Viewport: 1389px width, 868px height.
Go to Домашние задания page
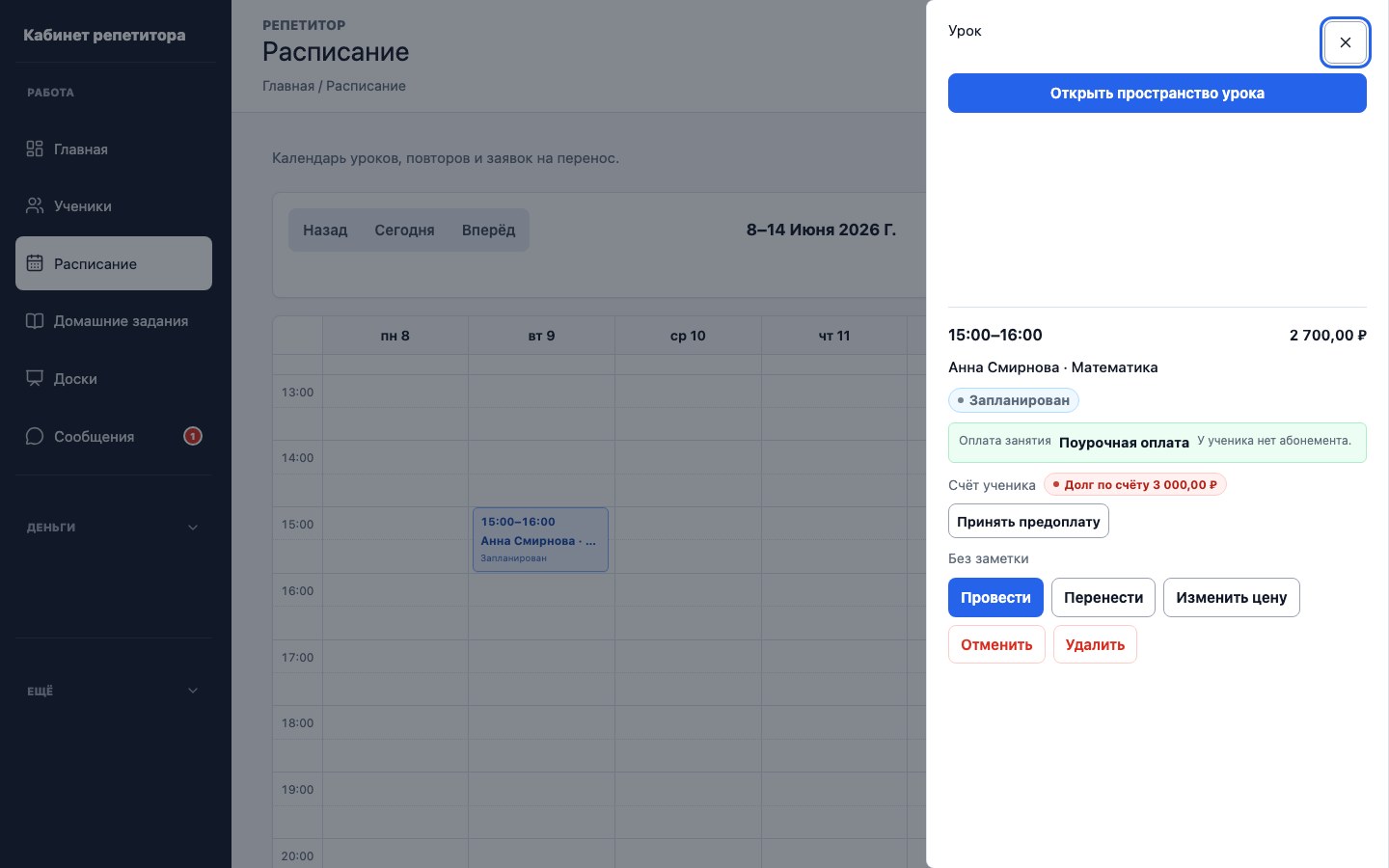pyautogui.click(x=114, y=321)
